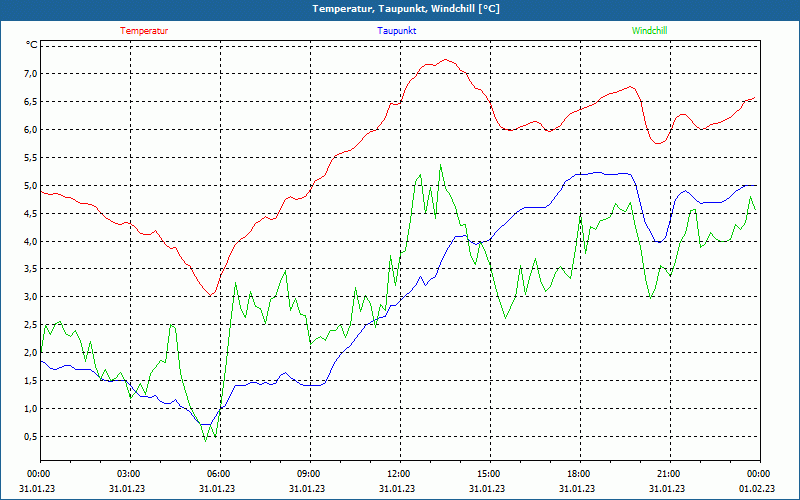Click the 4,5 y-axis value
This screenshot has width=800, height=500.
(31, 213)
